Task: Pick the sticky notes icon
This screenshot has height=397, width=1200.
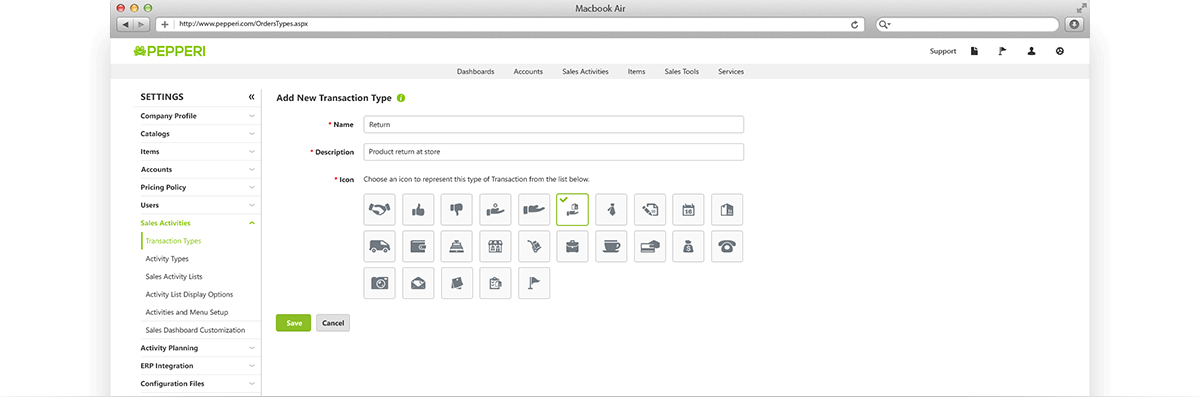Action: pyautogui.click(x=457, y=283)
